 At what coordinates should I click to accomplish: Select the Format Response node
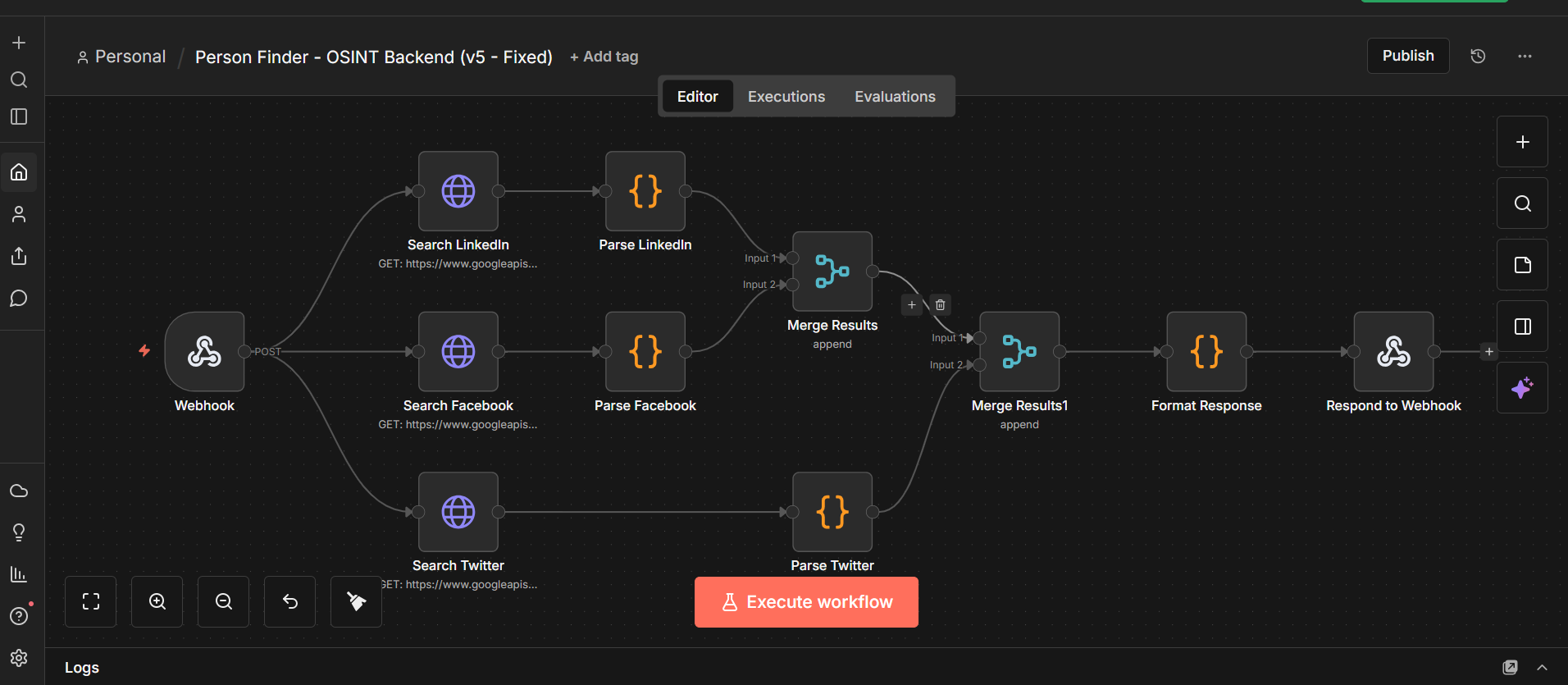tap(1206, 351)
